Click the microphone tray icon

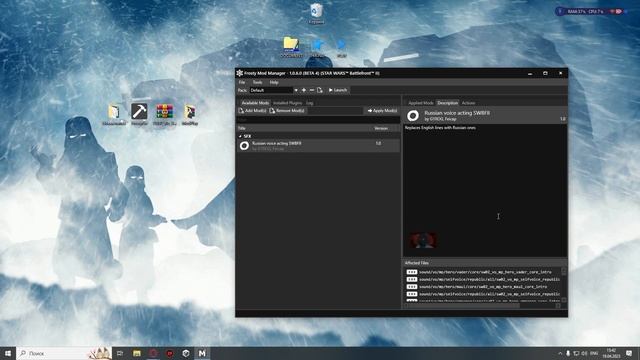click(x=568, y=353)
